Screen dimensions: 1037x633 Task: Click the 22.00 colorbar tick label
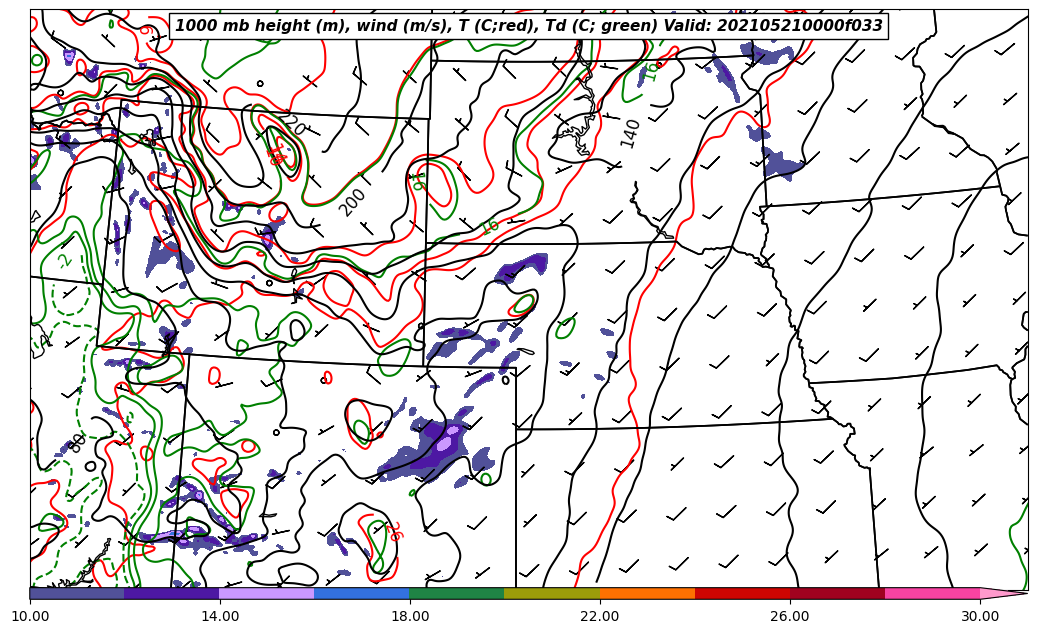pos(600,617)
